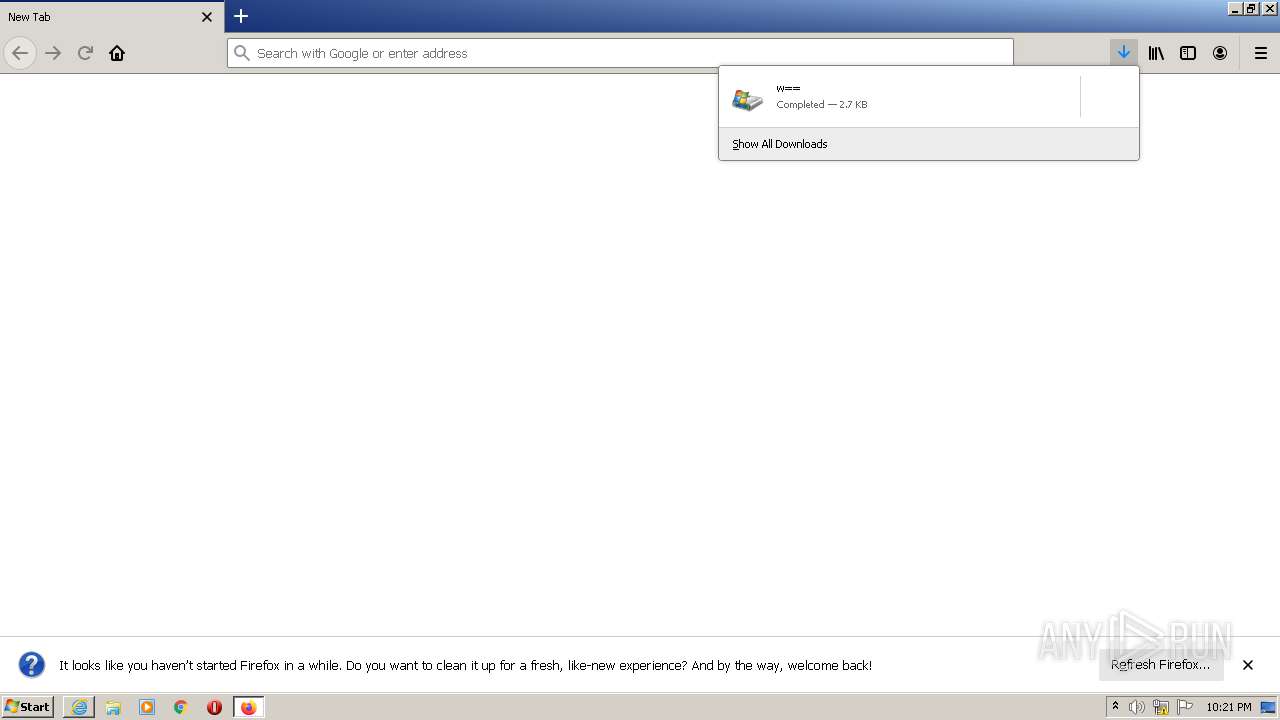Open the Firefox Account icon

[x=1220, y=53]
